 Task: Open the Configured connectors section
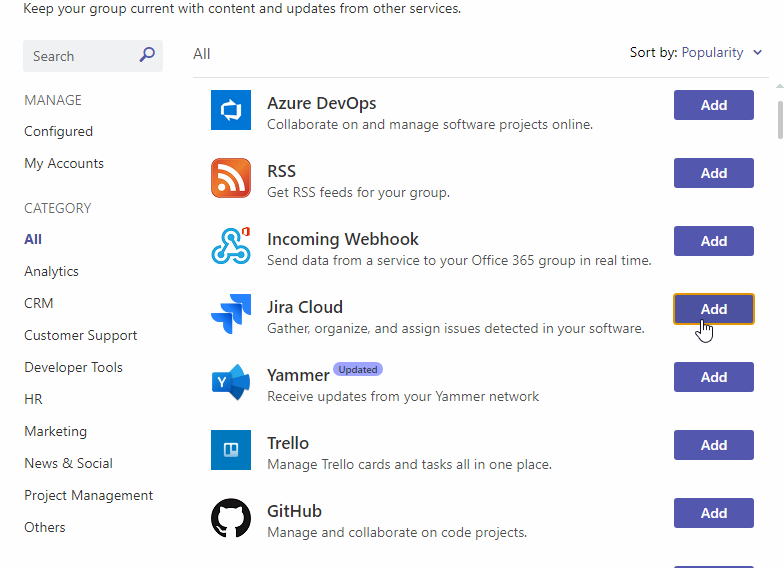[x=58, y=132]
